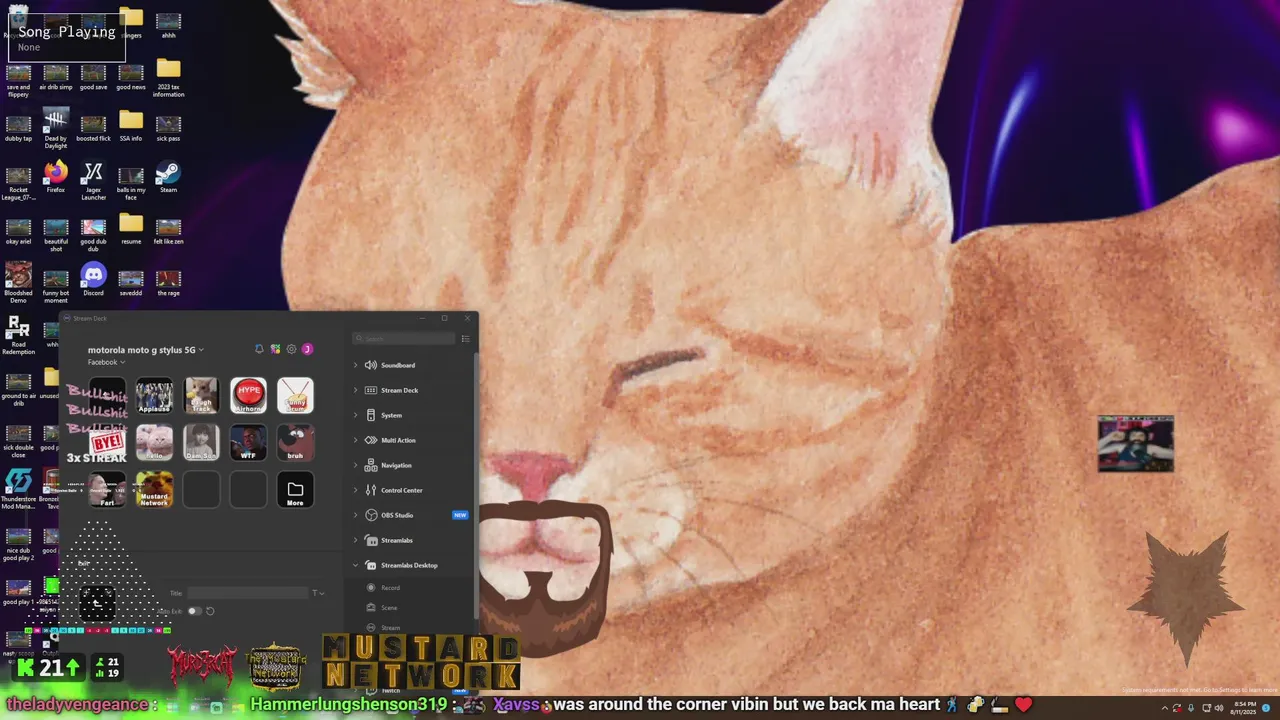Select the ahhh video file
The width and height of the screenshot is (1280, 720).
[x=168, y=25]
